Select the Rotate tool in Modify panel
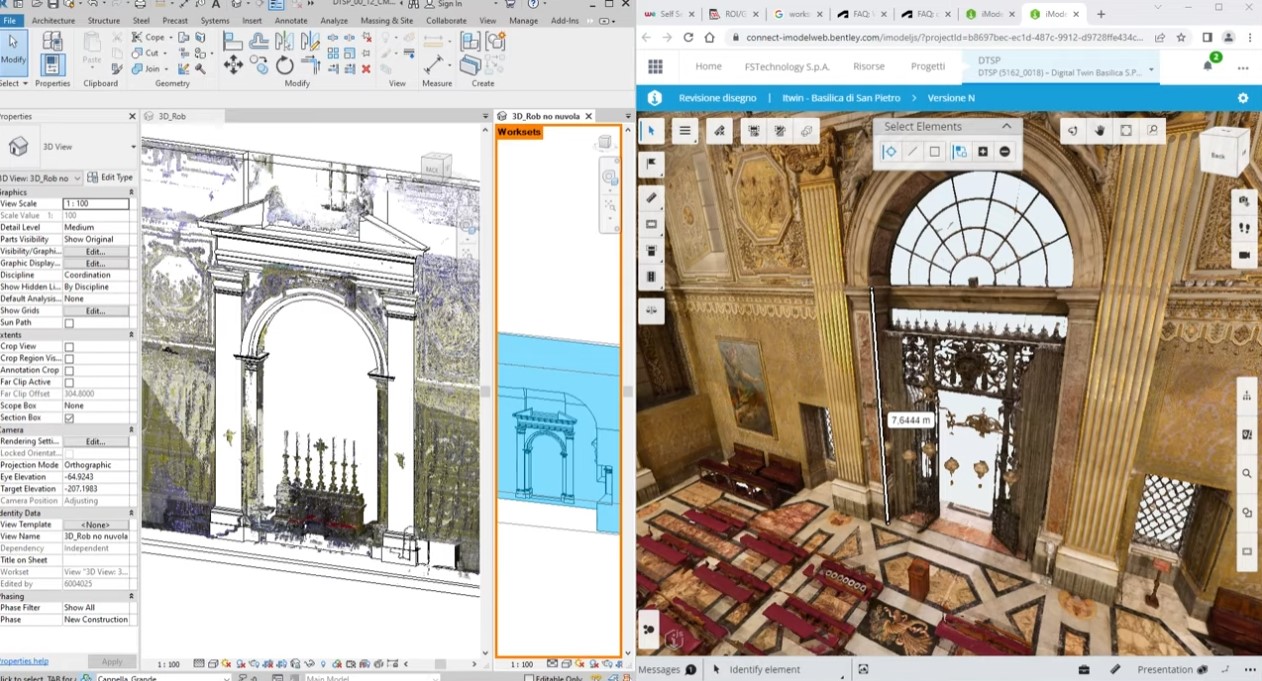This screenshot has width=1262, height=681. (285, 65)
